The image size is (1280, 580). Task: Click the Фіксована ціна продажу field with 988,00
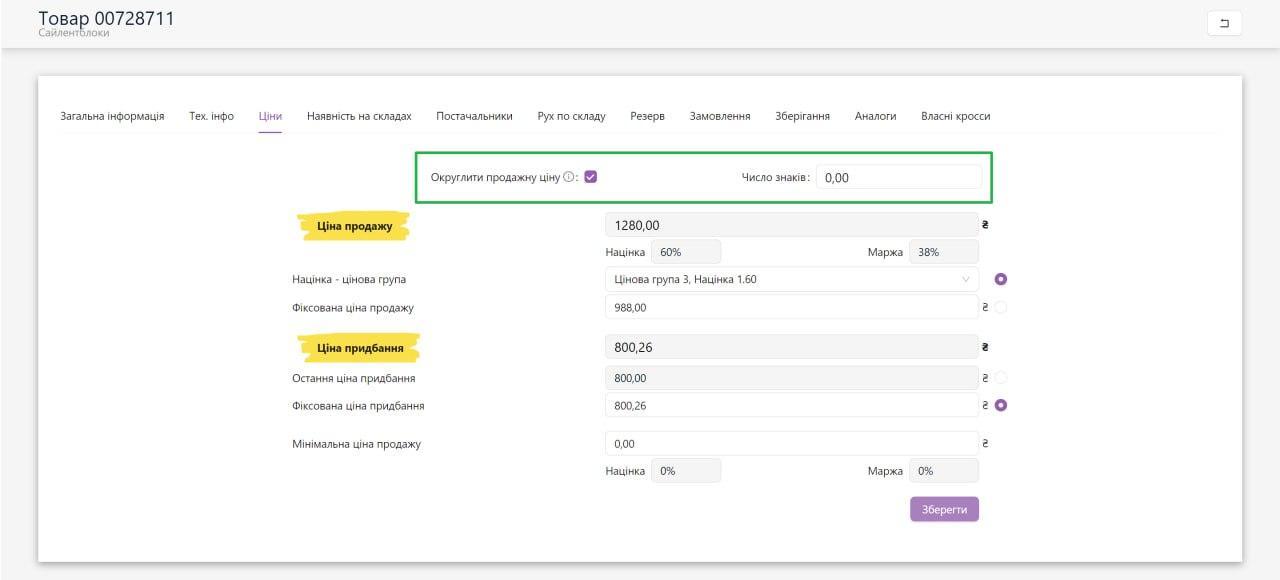tap(791, 307)
